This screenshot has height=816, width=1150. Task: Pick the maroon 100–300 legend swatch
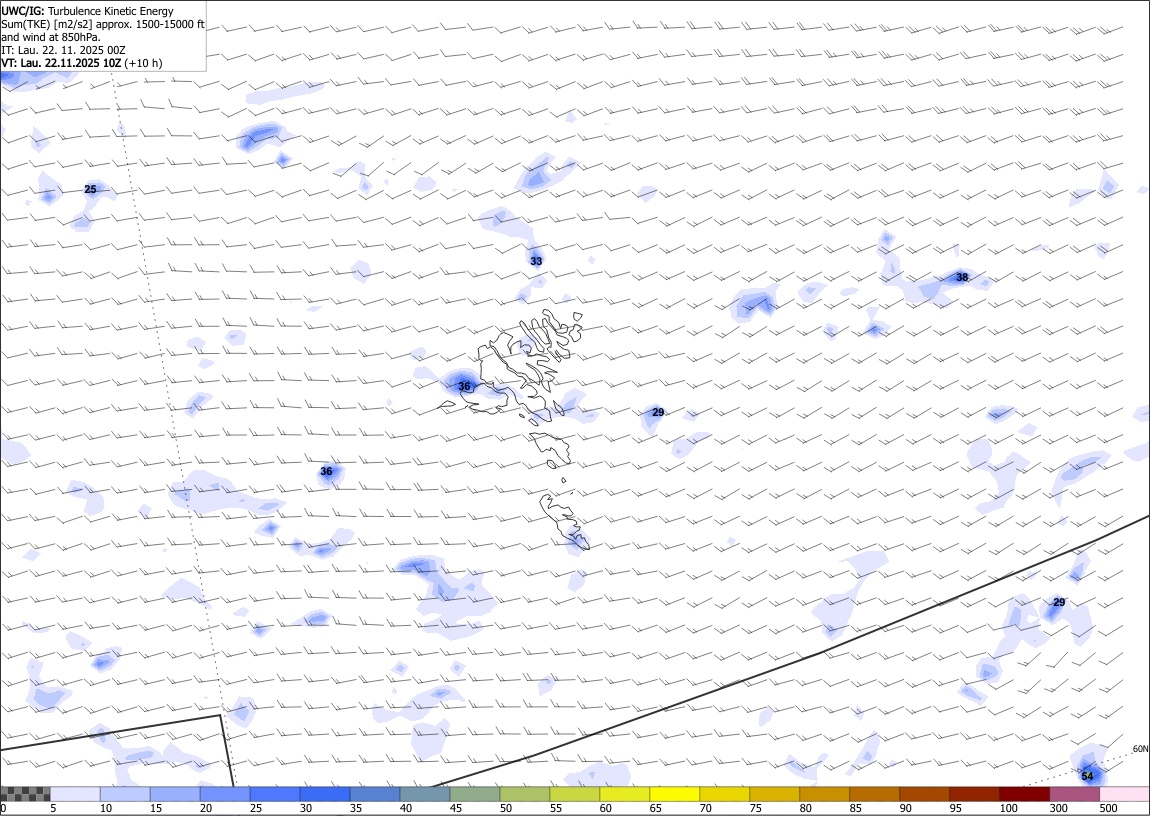1023,794
